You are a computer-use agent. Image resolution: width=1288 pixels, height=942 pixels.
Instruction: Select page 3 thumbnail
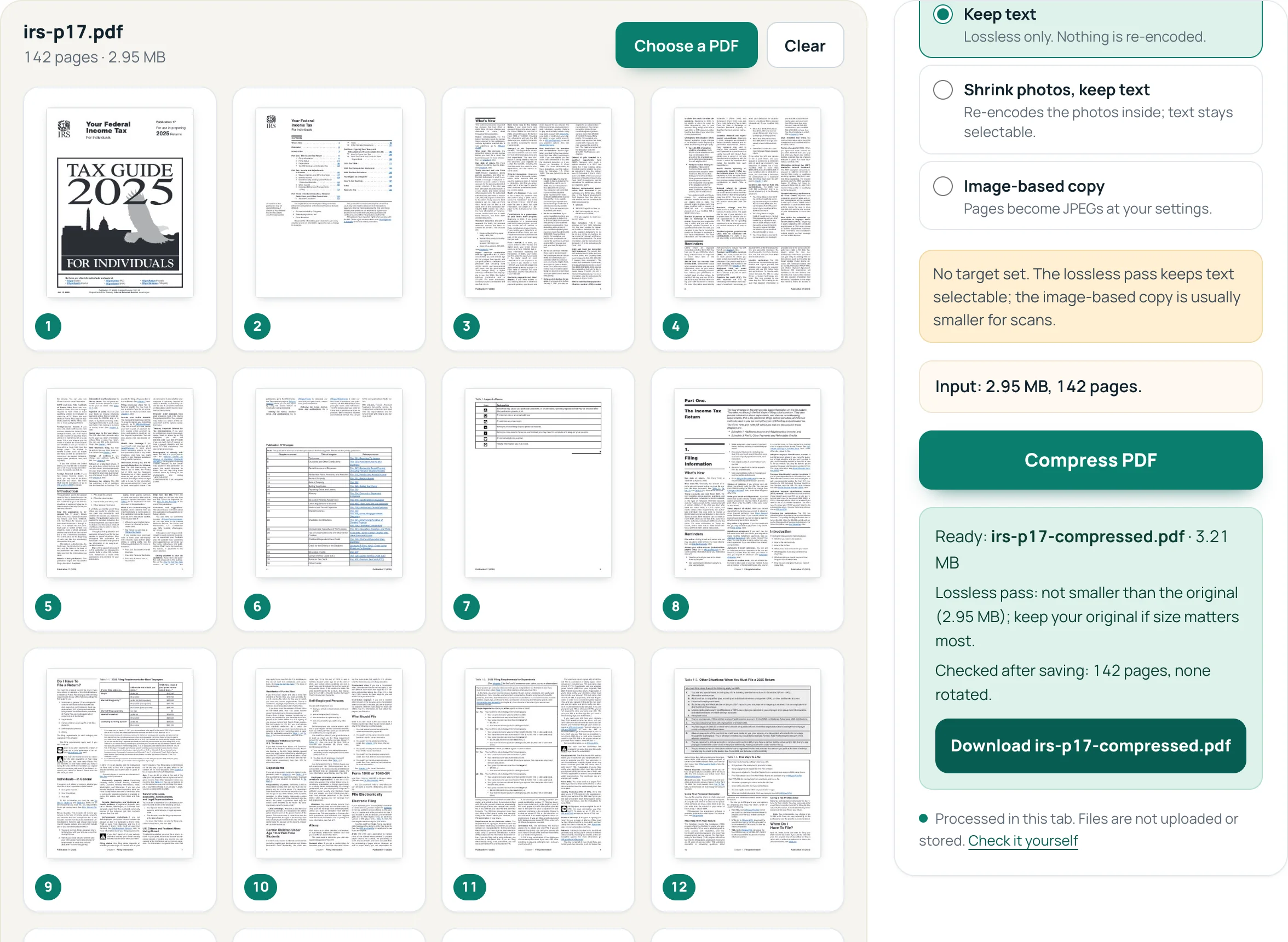coord(538,203)
